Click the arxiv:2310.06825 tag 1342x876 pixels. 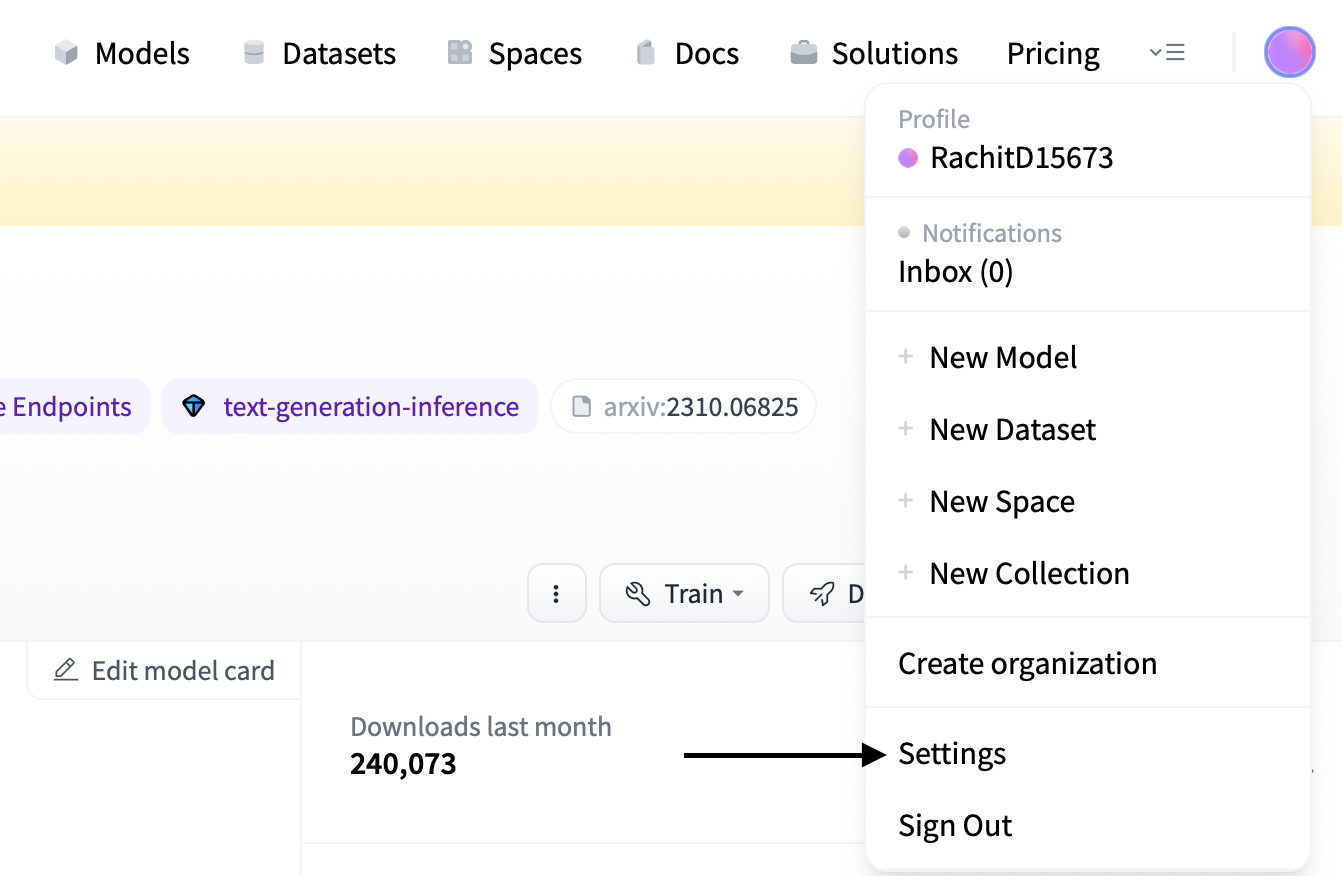(683, 407)
